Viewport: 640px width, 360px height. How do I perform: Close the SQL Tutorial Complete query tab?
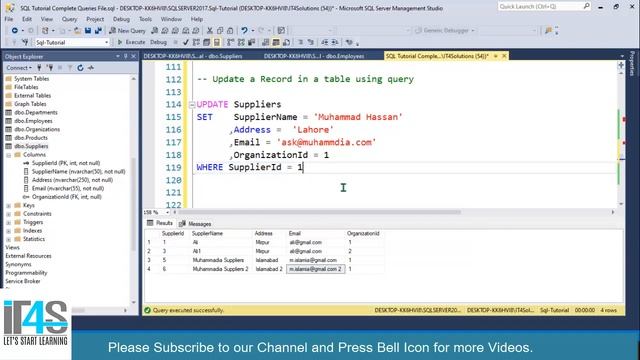[x=504, y=56]
